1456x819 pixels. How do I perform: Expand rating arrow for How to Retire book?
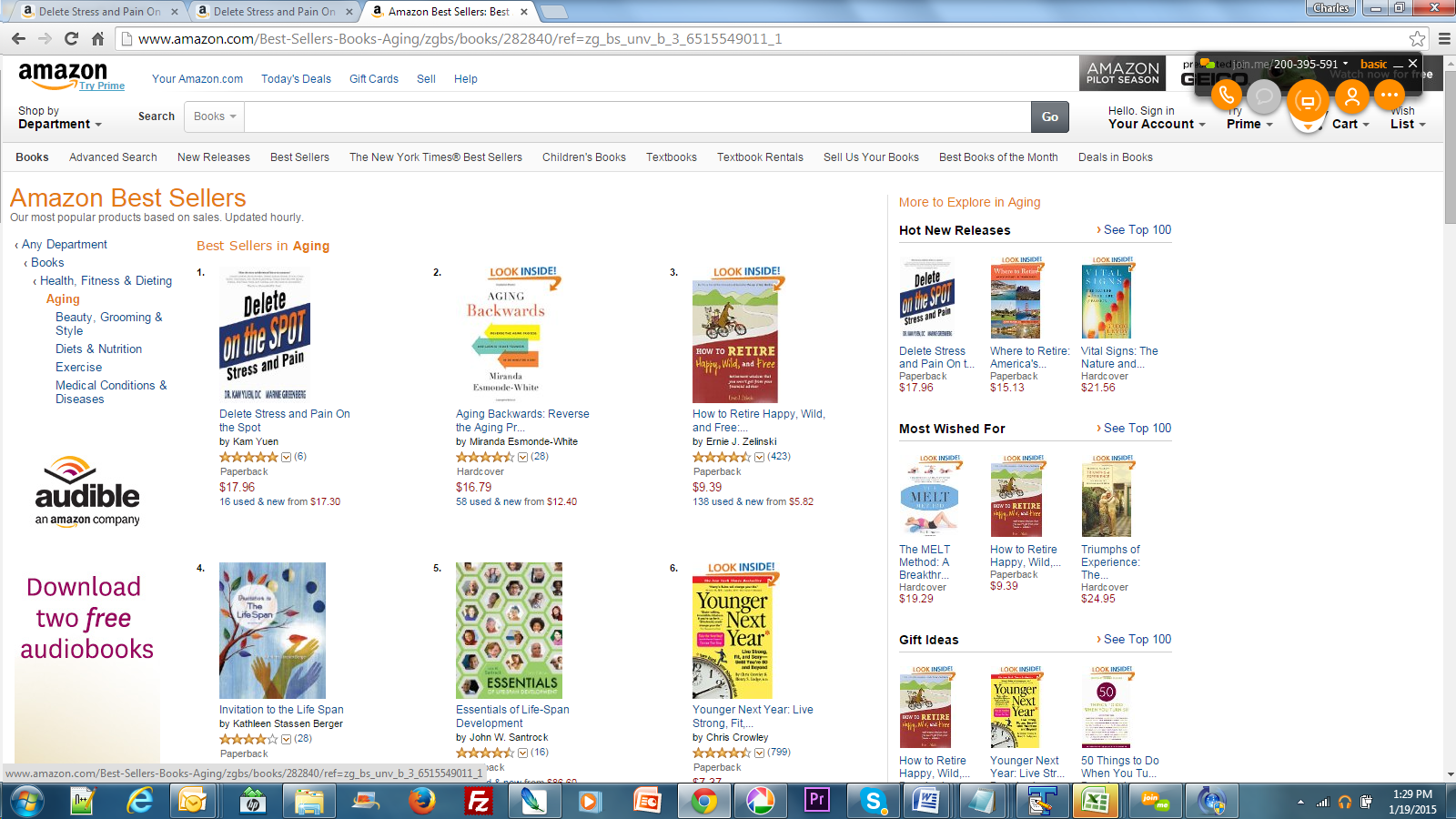tap(759, 457)
